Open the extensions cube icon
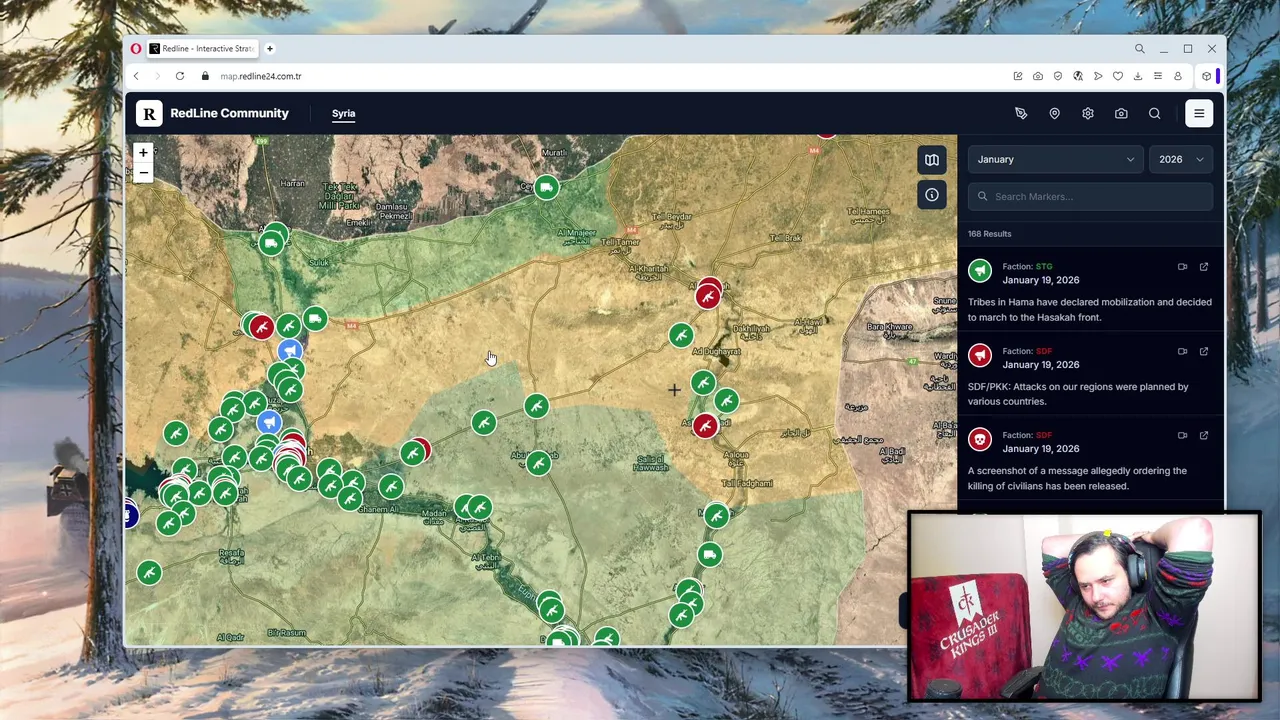 (1207, 76)
